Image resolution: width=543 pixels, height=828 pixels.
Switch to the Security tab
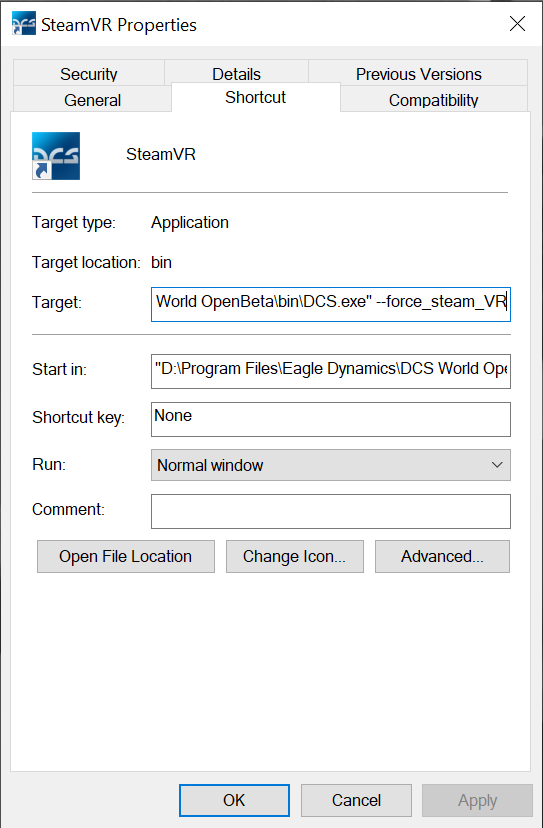[x=89, y=73]
